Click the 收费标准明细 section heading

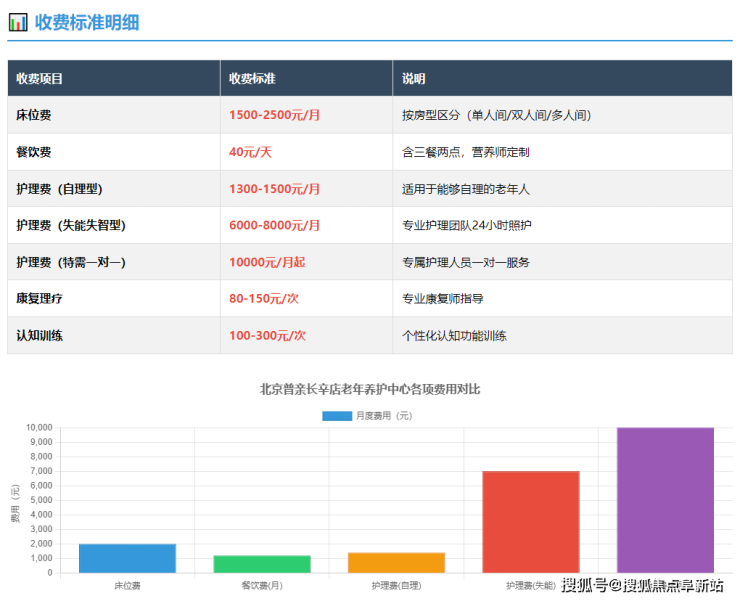pyautogui.click(x=87, y=22)
